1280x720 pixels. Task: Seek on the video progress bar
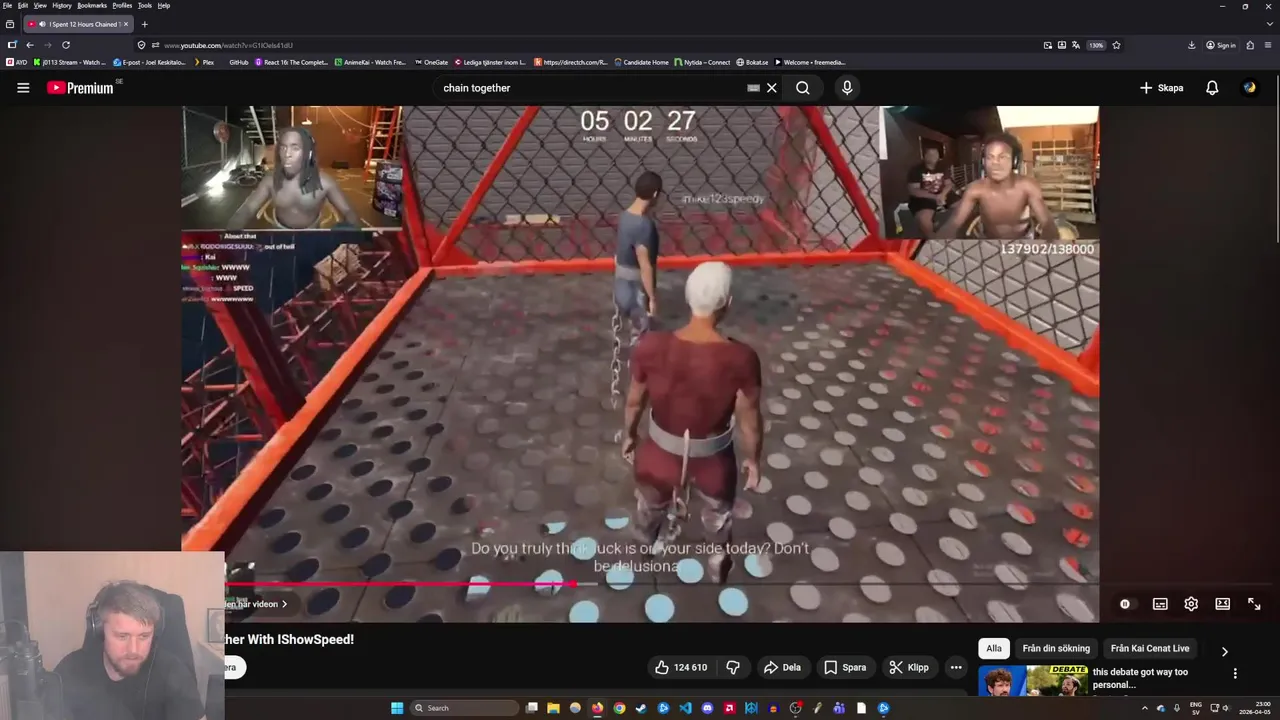coord(640,584)
